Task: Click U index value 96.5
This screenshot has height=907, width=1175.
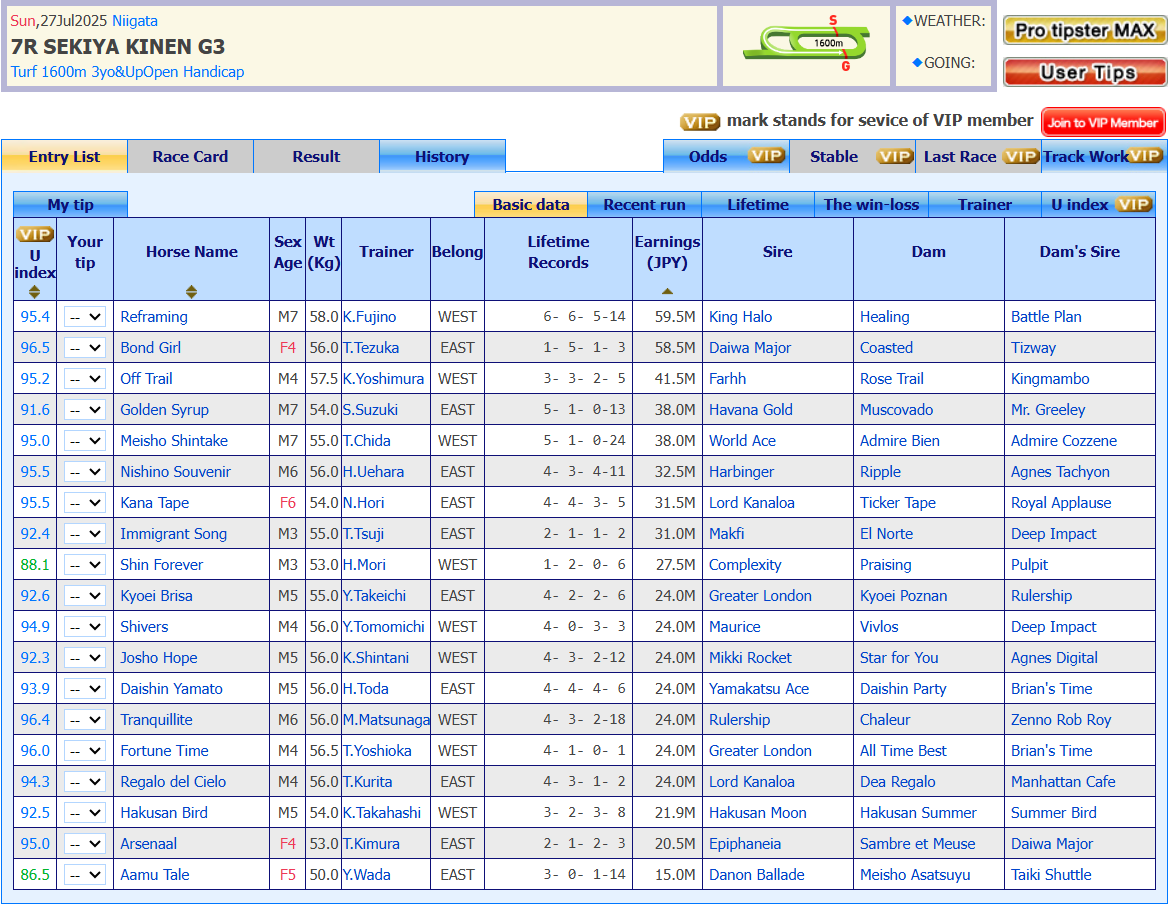Action: click(x=35, y=348)
